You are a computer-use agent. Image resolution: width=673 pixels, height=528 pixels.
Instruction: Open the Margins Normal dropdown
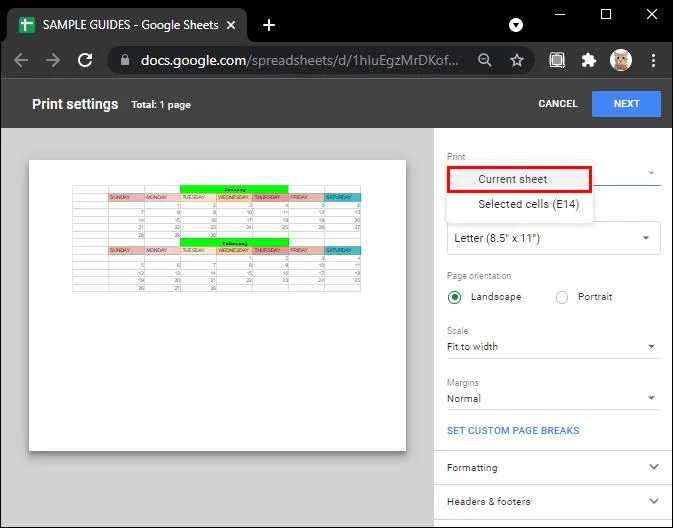(x=554, y=398)
